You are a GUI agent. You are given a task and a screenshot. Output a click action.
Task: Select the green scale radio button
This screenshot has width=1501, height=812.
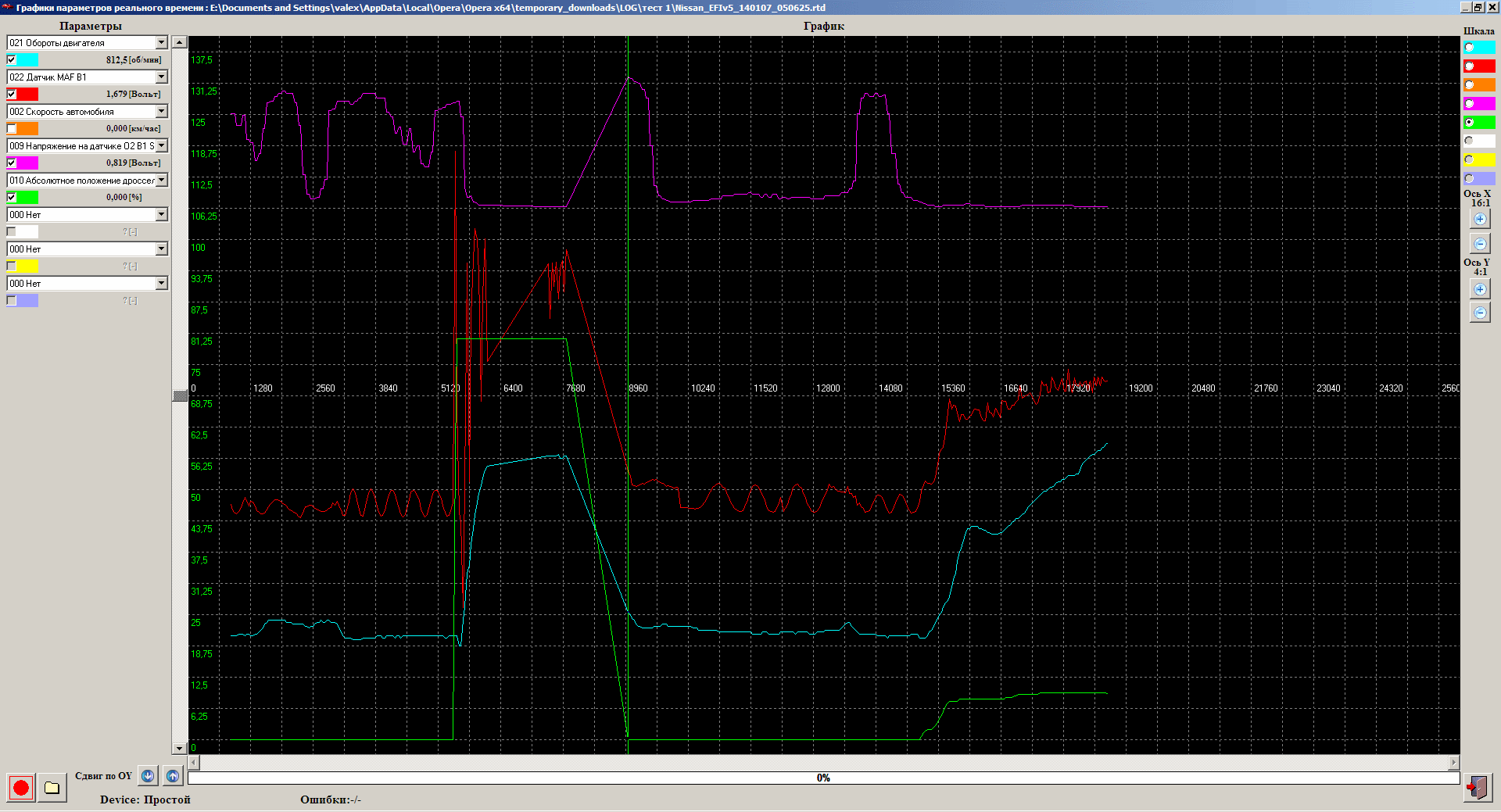click(1469, 122)
